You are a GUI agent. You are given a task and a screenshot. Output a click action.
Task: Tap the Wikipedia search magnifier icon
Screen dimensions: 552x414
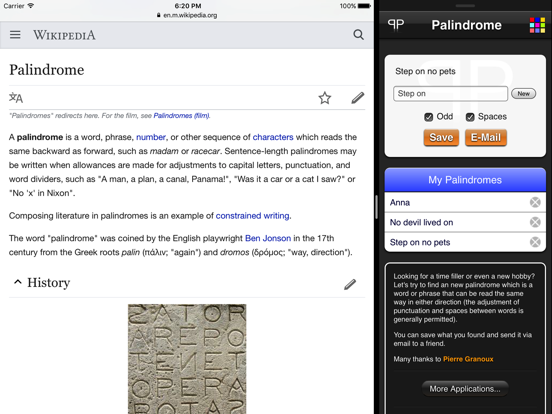358,34
